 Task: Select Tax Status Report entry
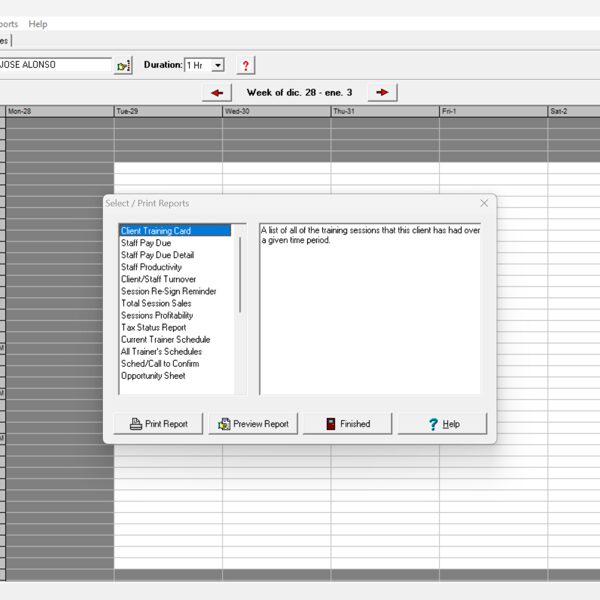point(153,327)
